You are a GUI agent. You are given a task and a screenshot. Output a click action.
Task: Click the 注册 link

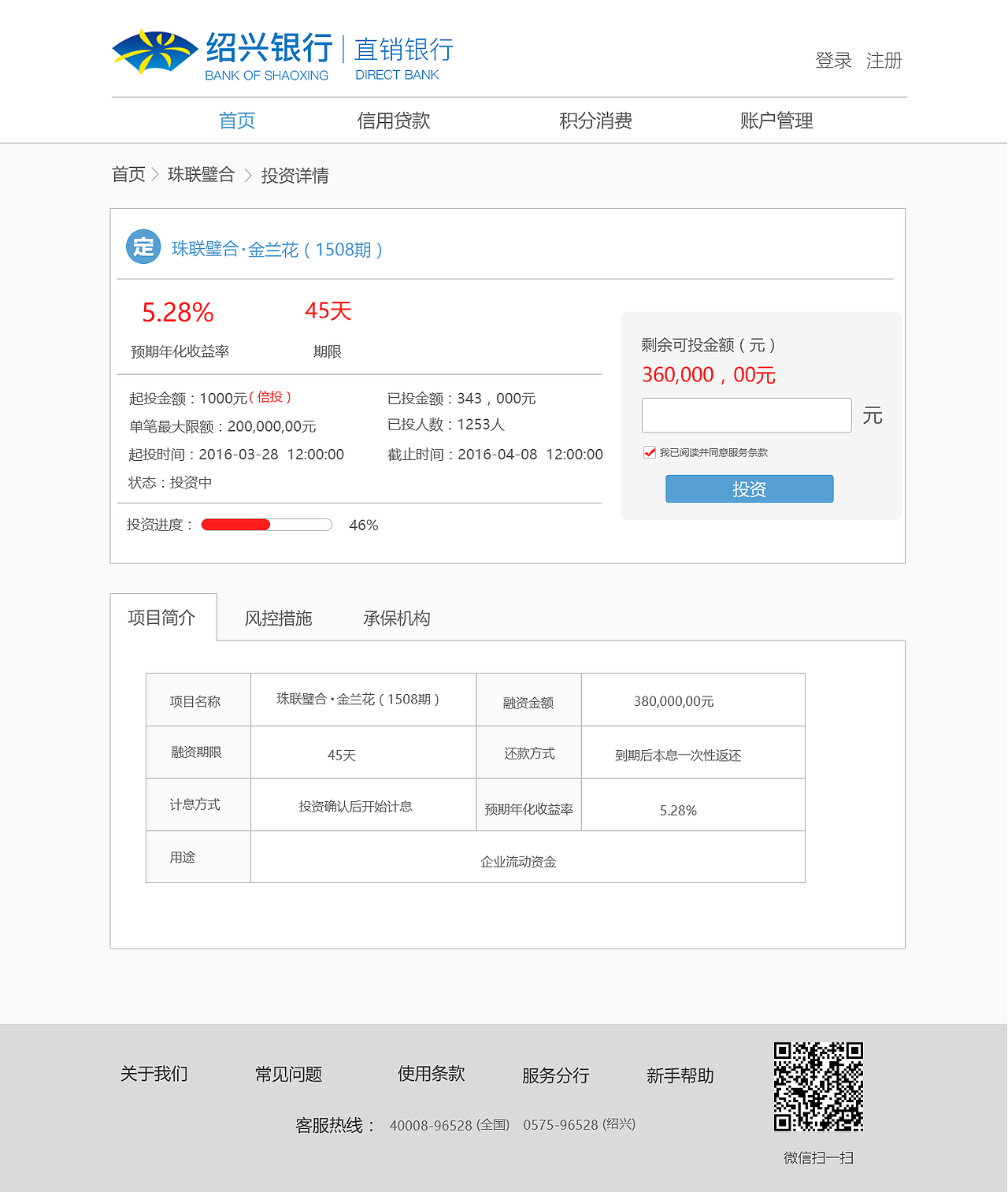[884, 61]
